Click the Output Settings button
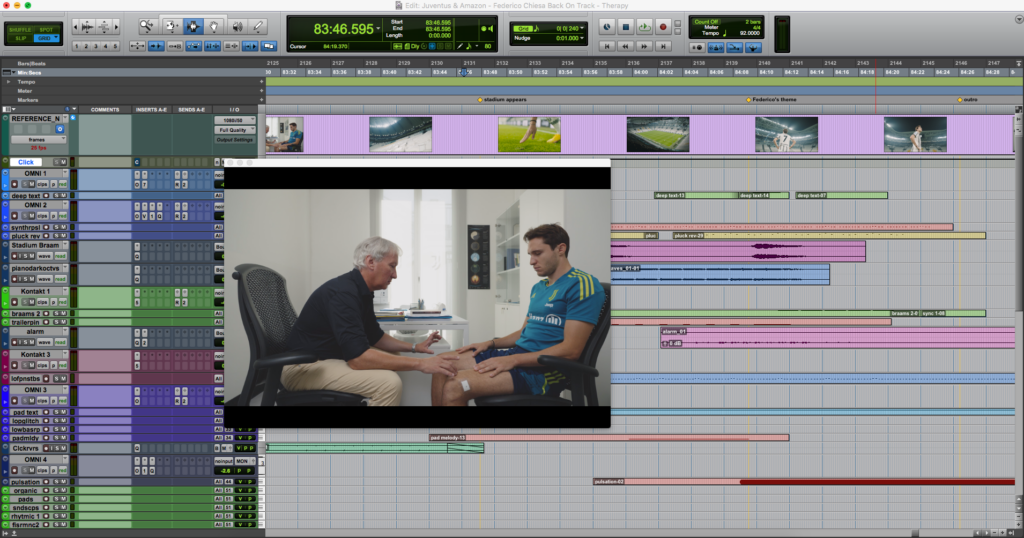1024x538 pixels. (x=234, y=140)
